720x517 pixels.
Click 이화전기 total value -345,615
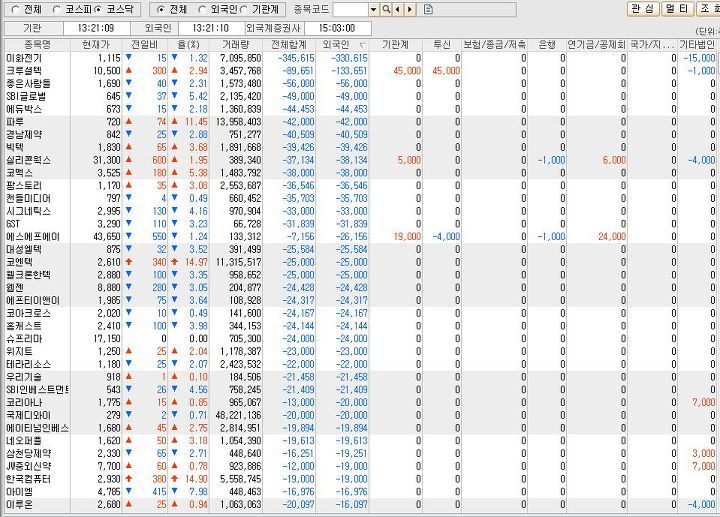(296, 58)
